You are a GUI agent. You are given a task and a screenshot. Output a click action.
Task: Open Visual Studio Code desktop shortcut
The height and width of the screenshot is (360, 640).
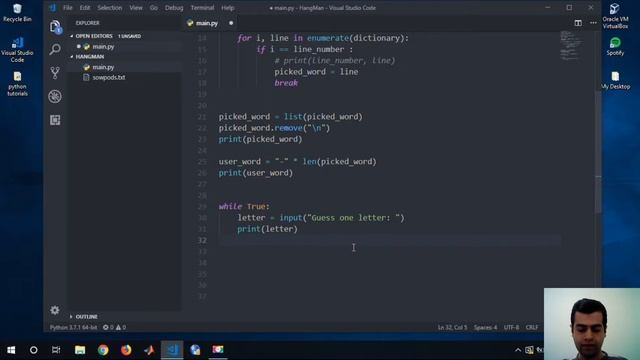[17, 50]
